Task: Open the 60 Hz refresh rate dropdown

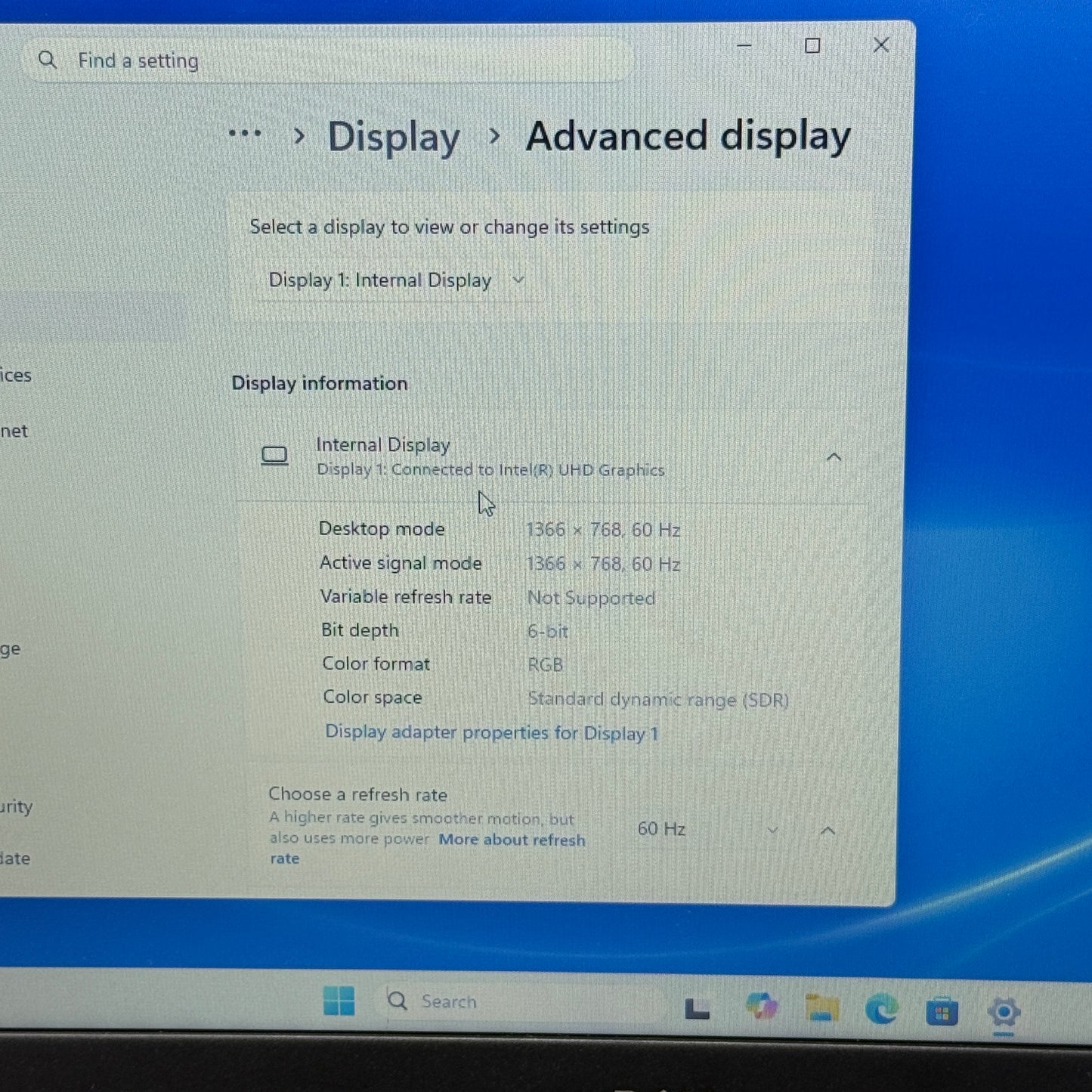Action: click(708, 829)
